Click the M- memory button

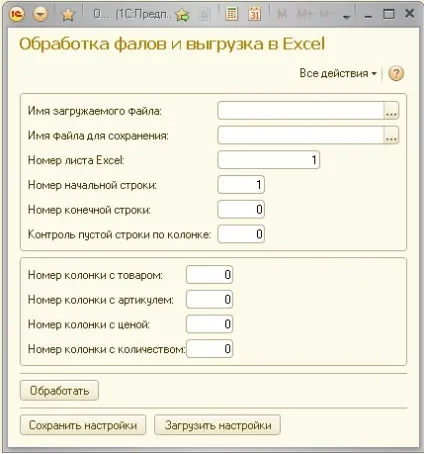pyautogui.click(x=327, y=14)
